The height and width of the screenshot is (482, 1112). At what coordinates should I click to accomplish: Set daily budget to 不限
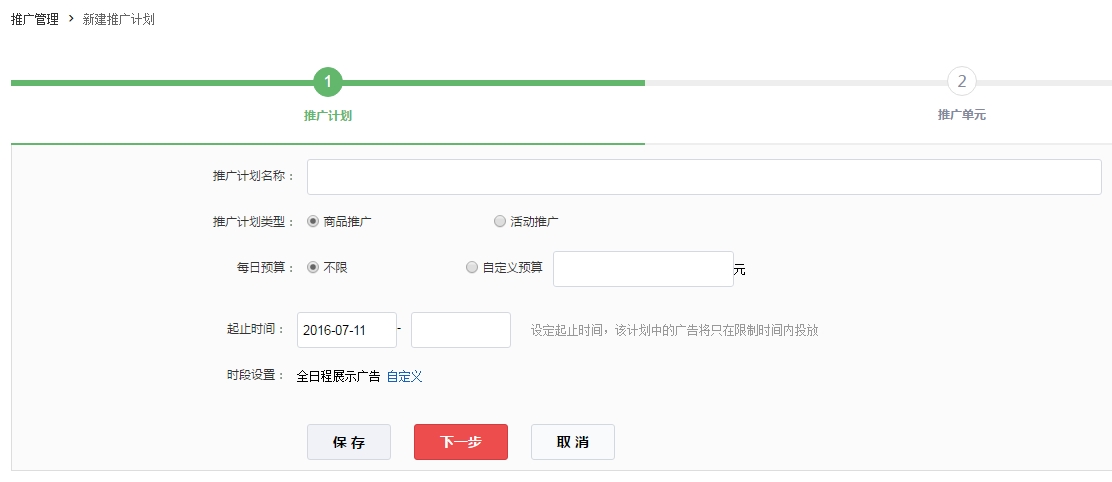pyautogui.click(x=313, y=268)
